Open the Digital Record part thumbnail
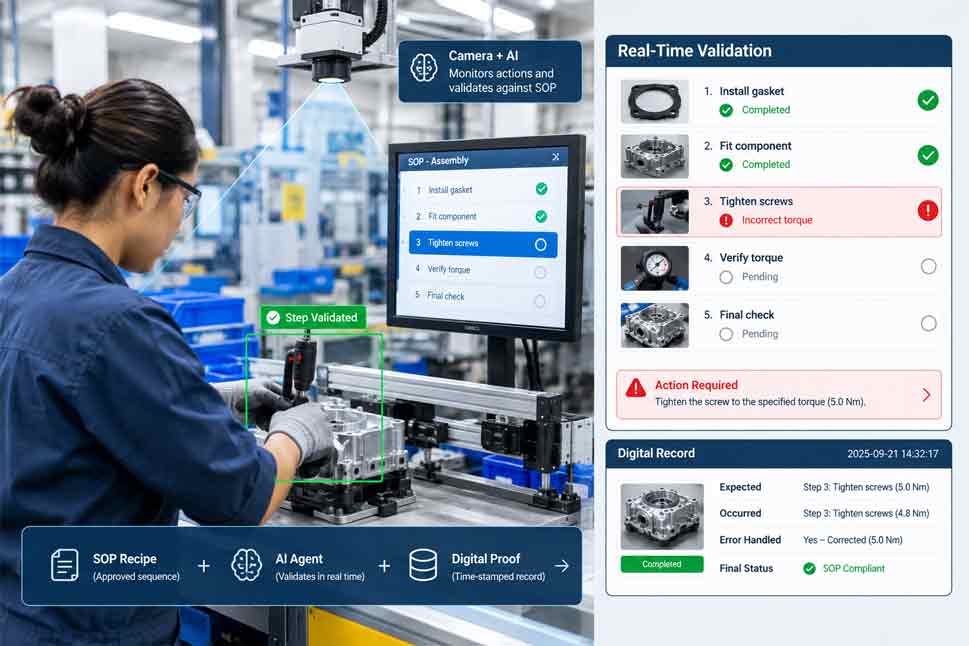Screen dimensions: 969x646 coord(662,517)
